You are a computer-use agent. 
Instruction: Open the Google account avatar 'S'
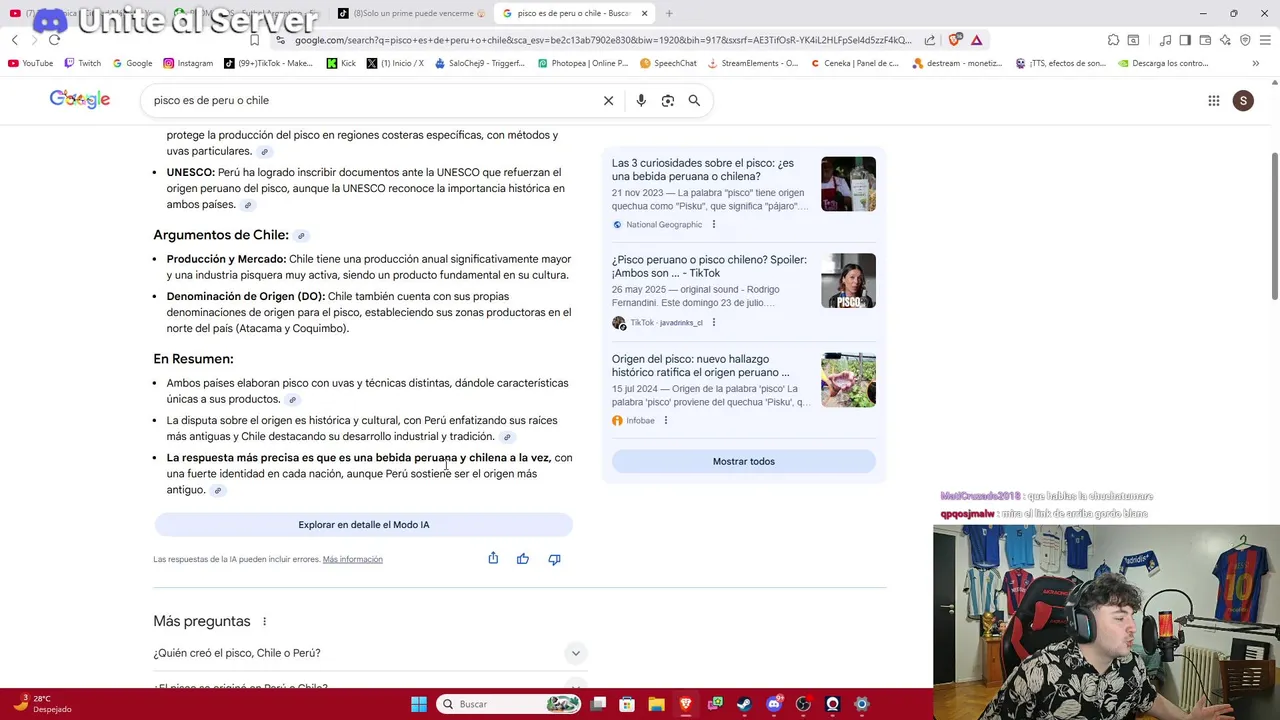click(1243, 100)
